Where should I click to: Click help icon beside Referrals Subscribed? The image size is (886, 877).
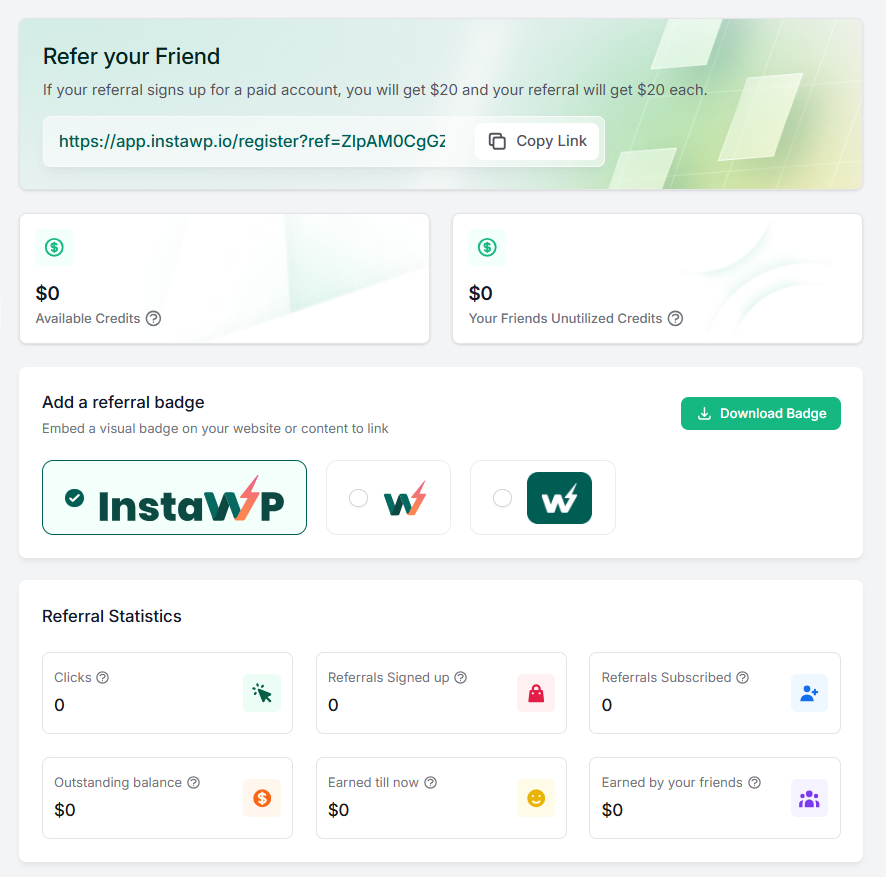point(742,678)
